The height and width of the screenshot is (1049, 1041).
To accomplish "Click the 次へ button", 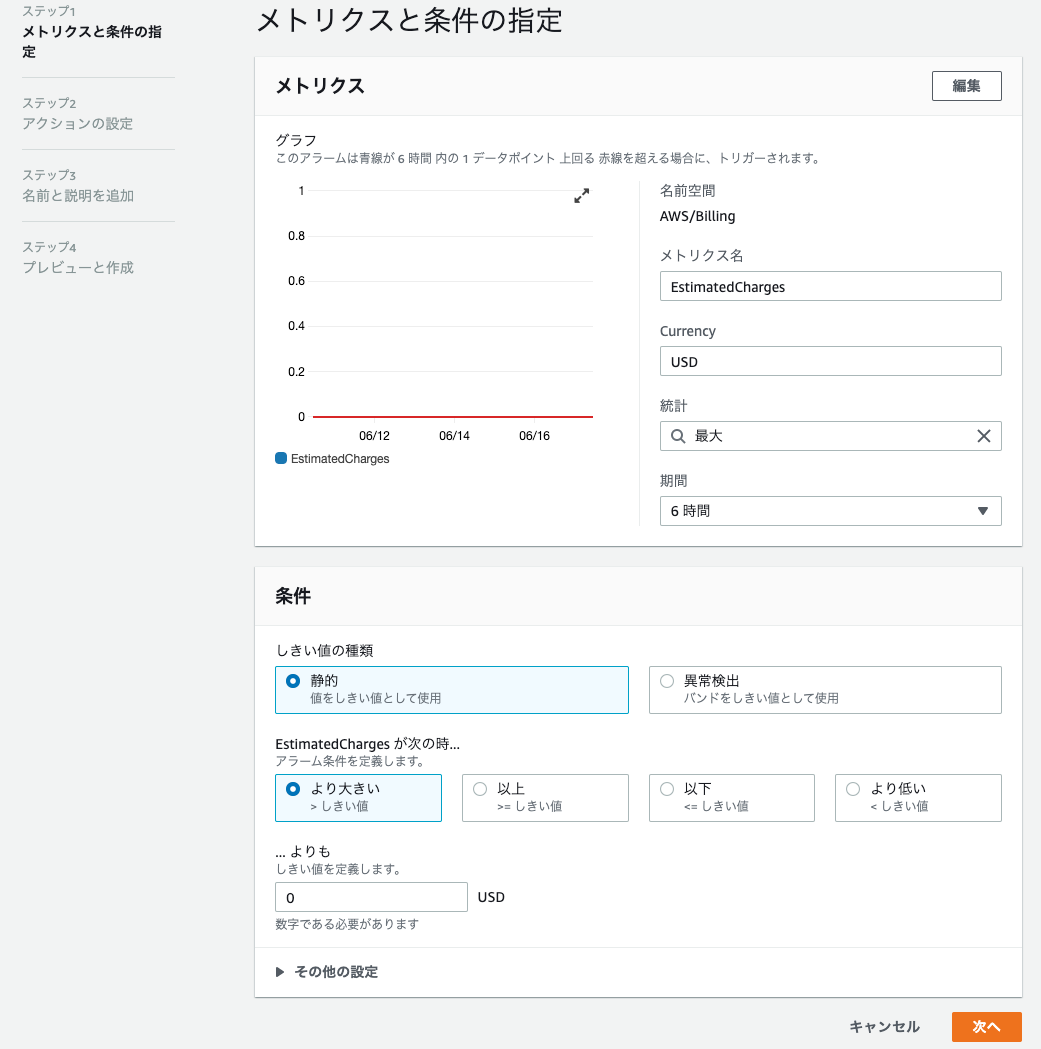I will (x=986, y=1027).
